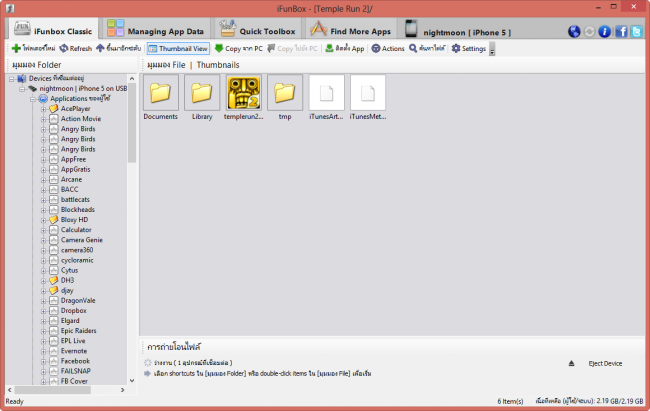Collapse the nightmoon iPhone 5 on USB node

tap(22, 89)
